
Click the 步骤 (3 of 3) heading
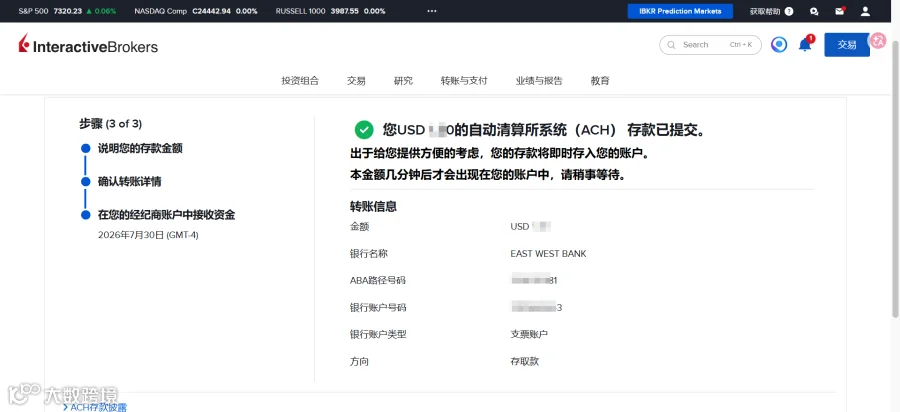111,123
